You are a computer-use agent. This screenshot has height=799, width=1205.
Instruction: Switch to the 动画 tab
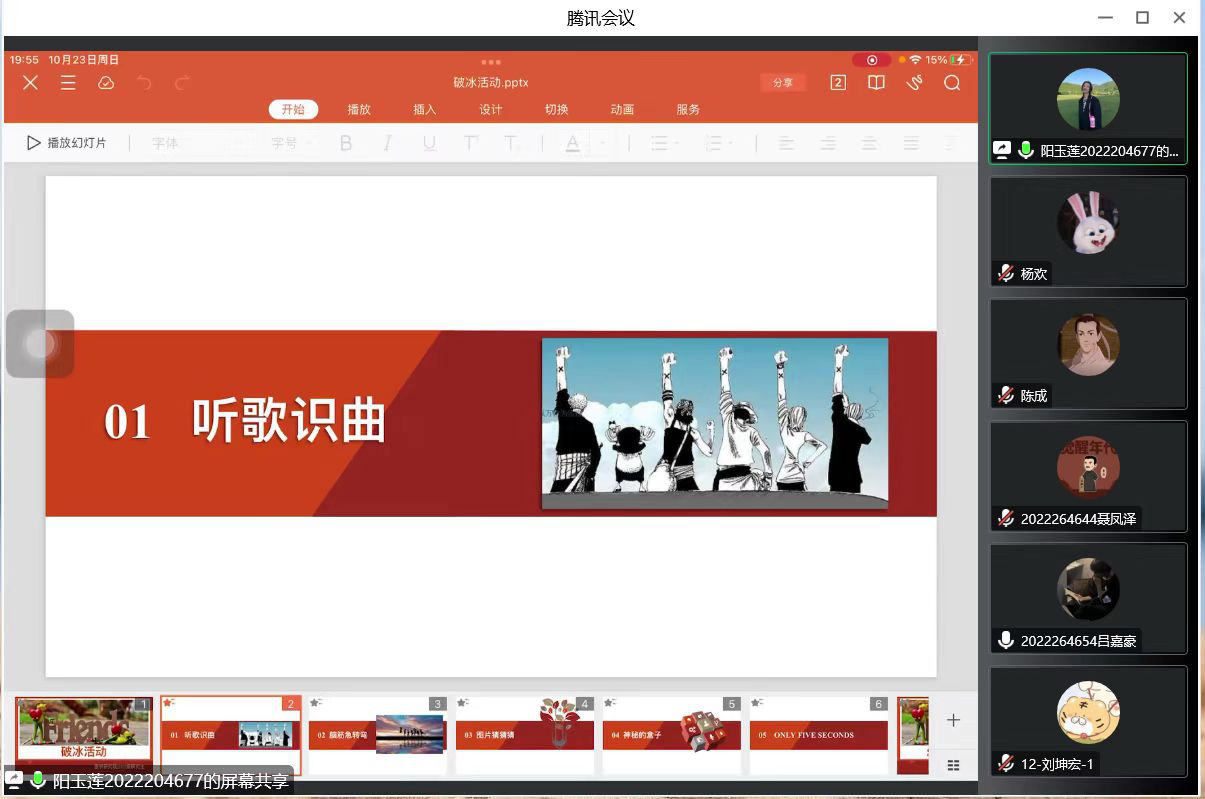[x=622, y=110]
